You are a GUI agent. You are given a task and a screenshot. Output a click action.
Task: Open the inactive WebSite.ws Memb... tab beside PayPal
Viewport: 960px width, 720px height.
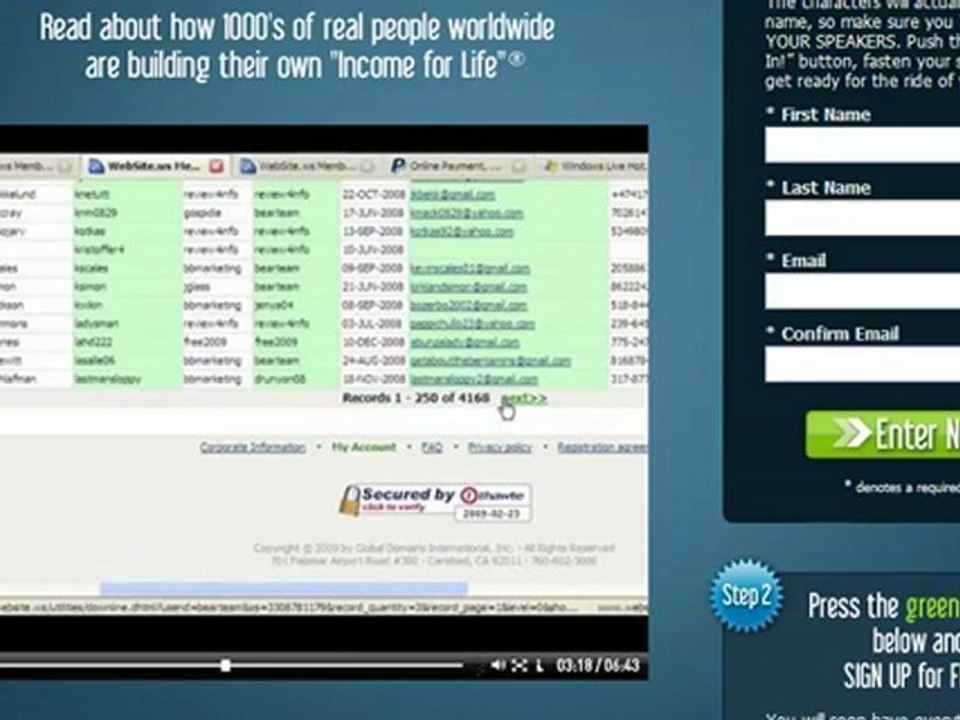(307, 166)
